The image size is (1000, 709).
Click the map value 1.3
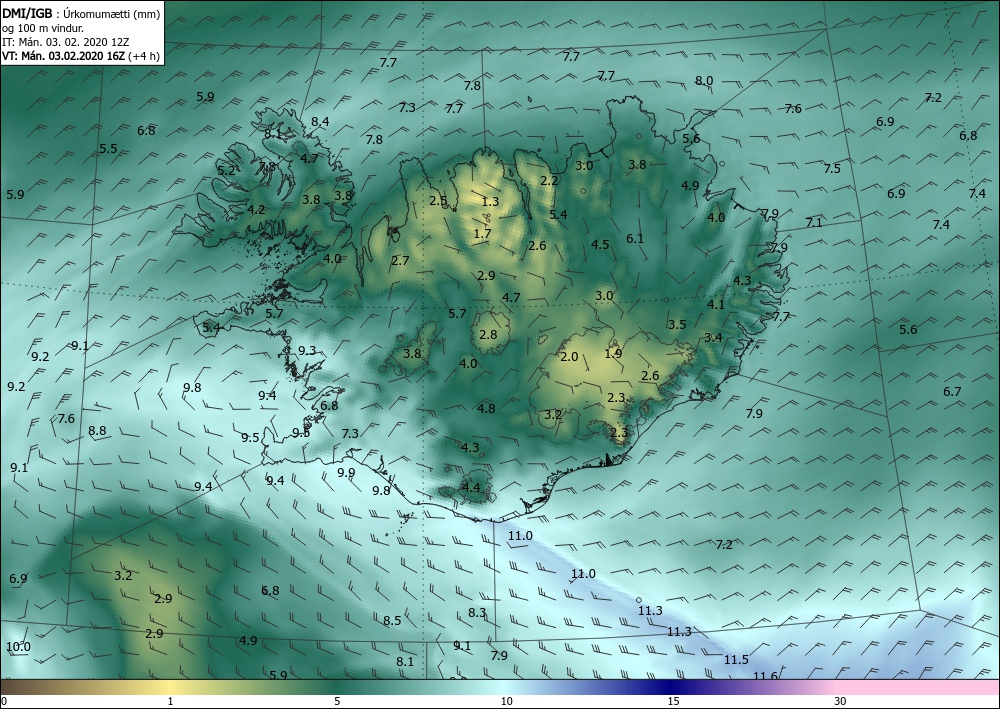point(490,202)
